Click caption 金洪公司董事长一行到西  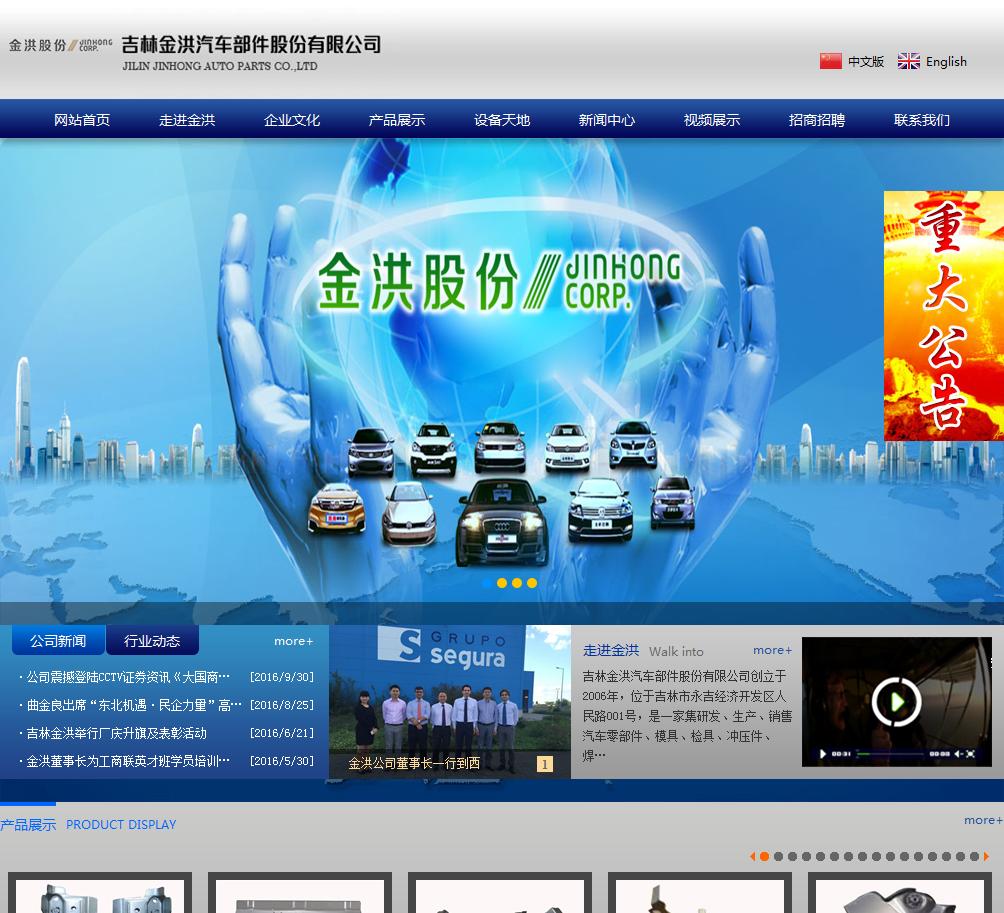[x=414, y=763]
